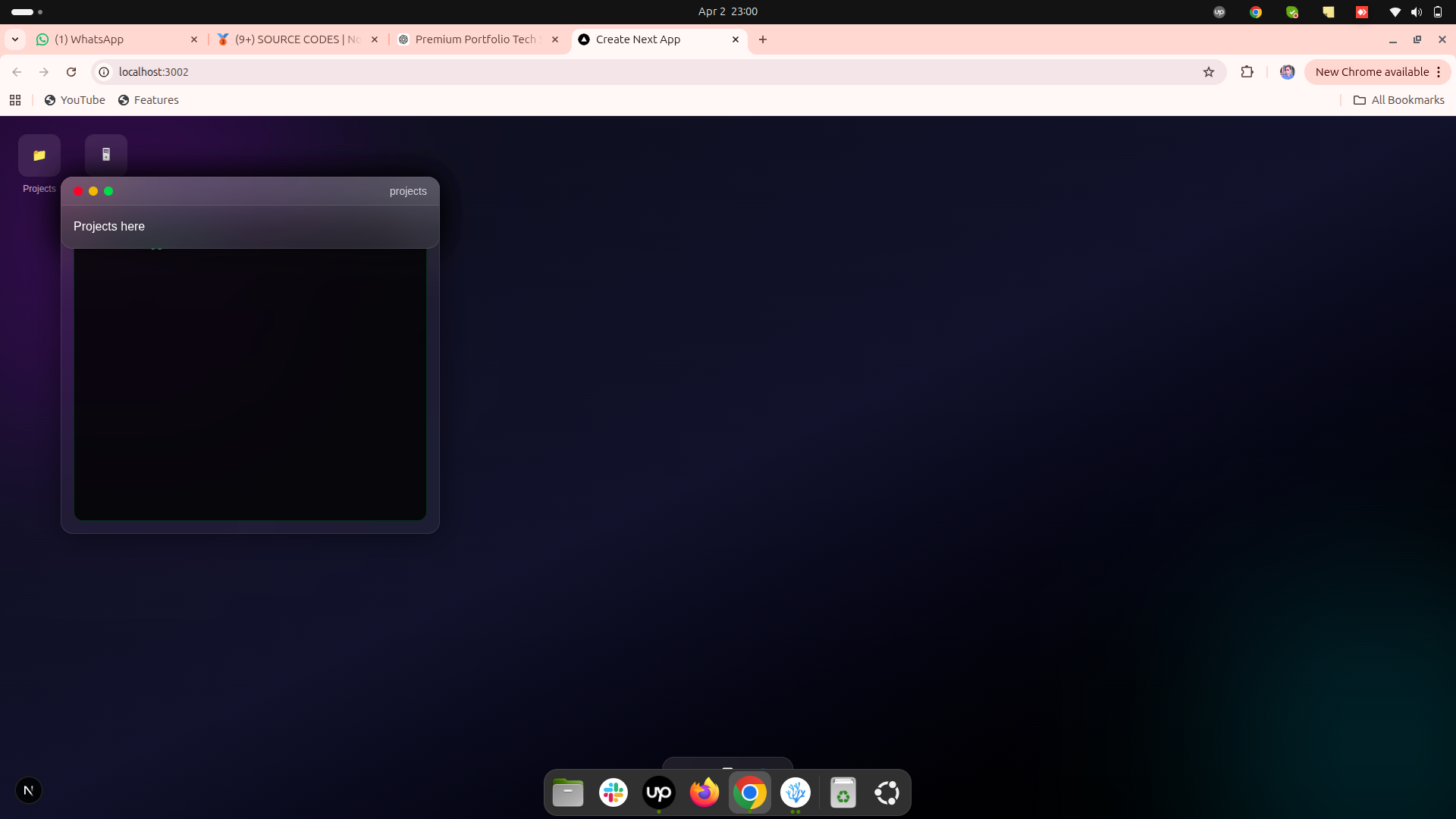Click the Chrome apps grid shortcut

15,100
